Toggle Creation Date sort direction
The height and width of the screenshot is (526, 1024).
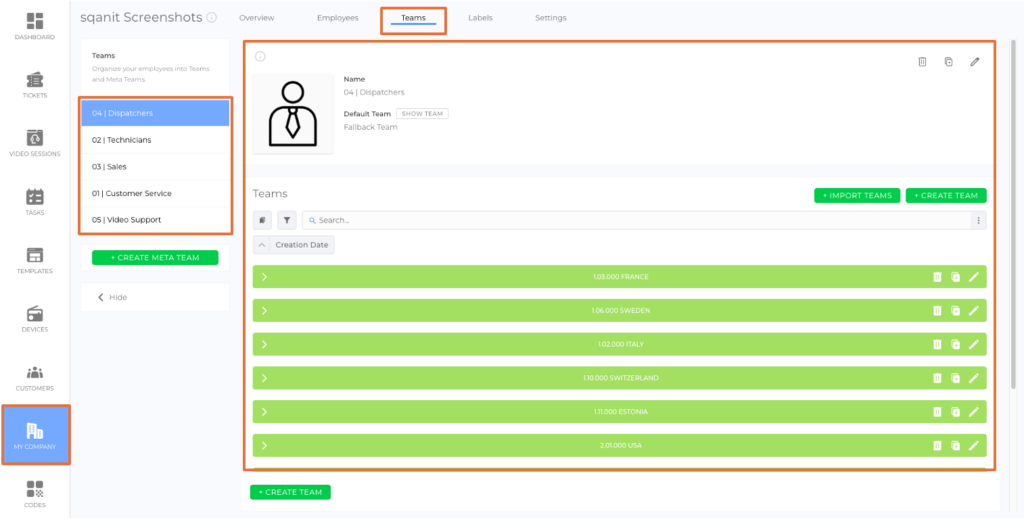(261, 245)
